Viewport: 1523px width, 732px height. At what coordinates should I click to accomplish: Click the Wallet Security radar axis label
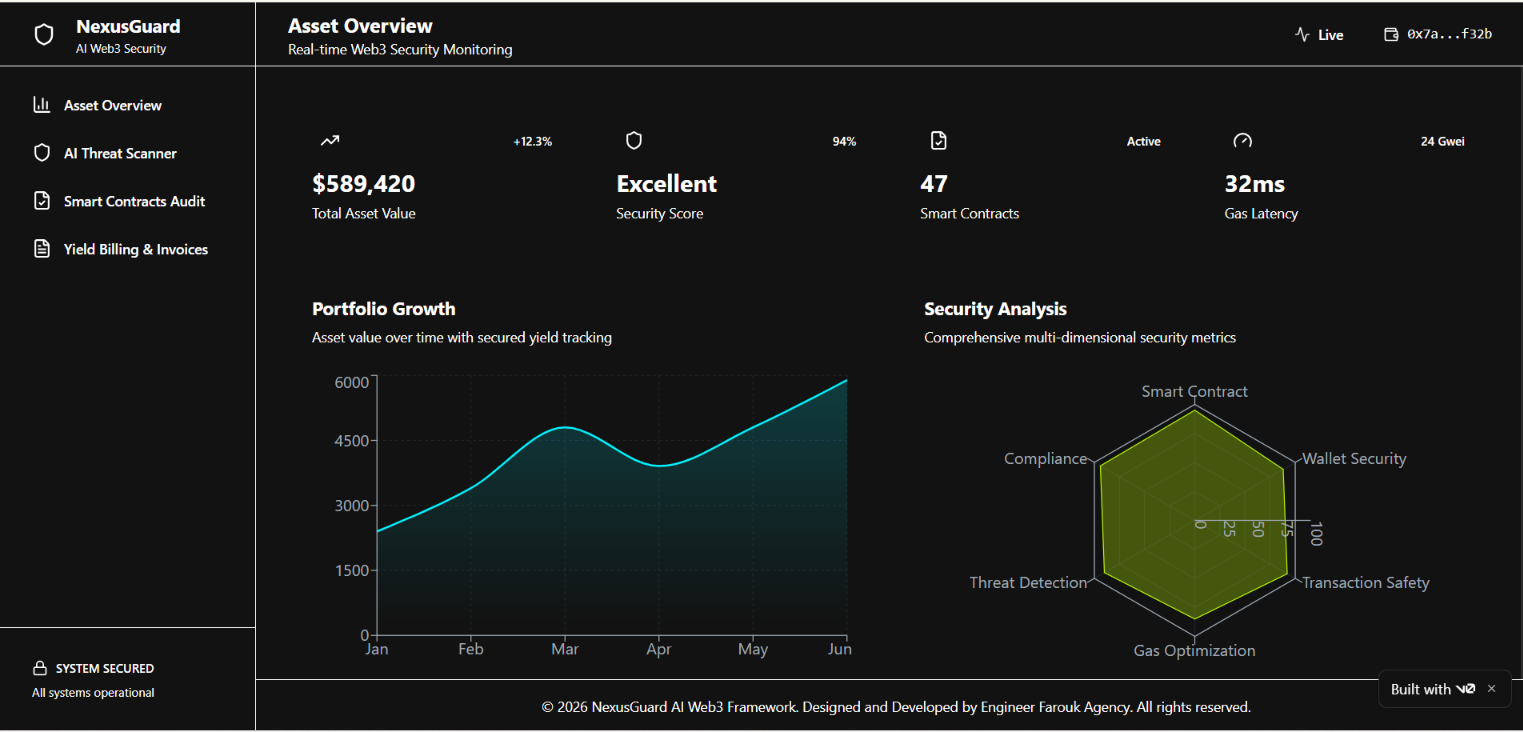[1354, 459]
